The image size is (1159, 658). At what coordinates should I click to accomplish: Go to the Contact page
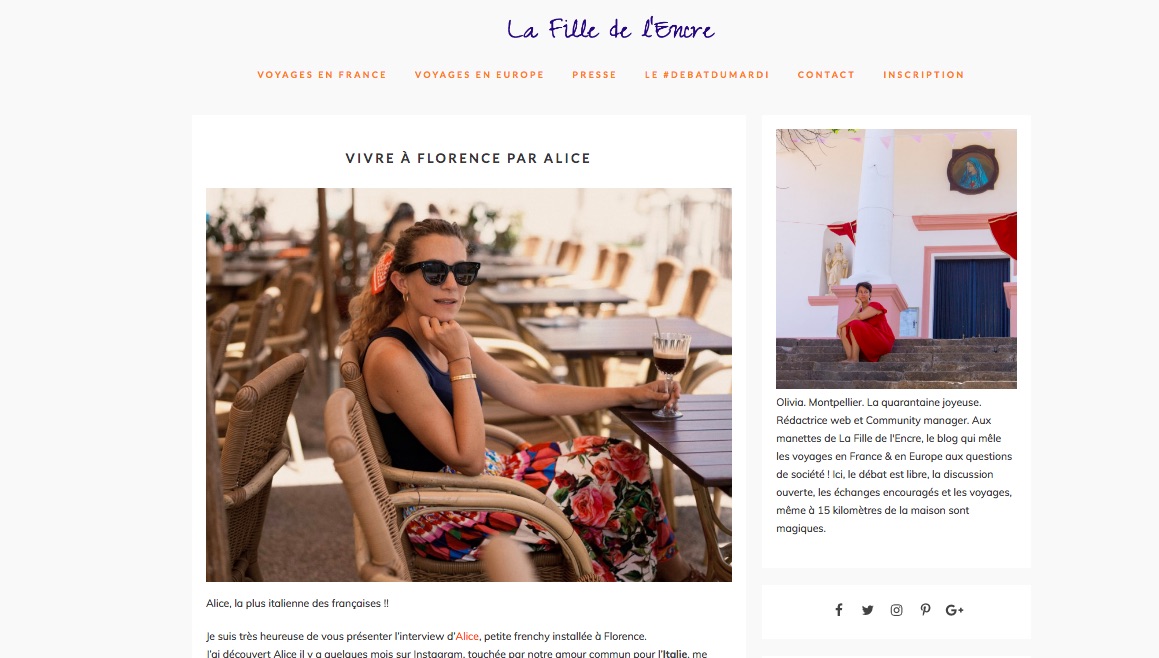coord(826,75)
